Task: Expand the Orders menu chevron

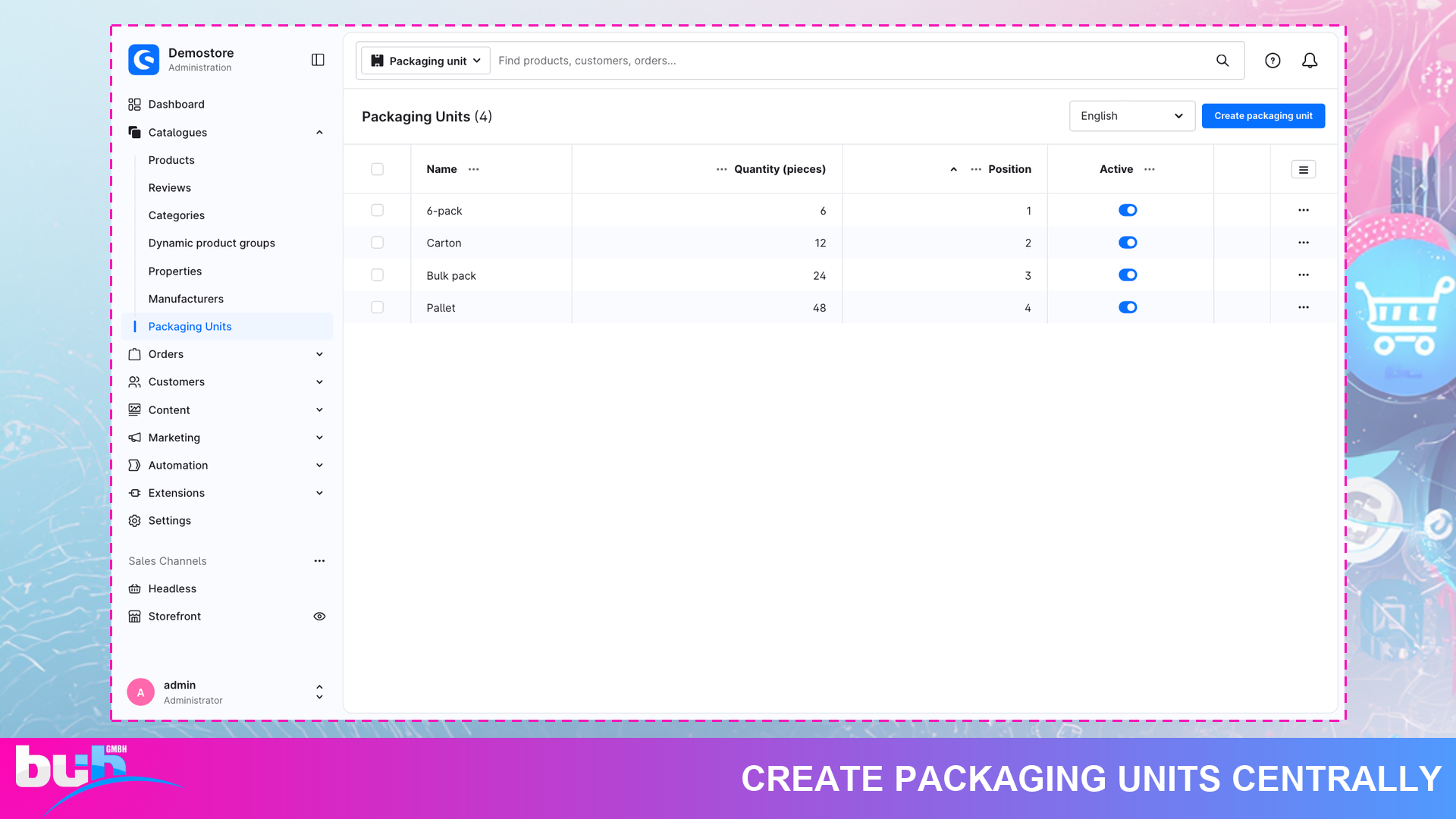Action: (x=319, y=354)
